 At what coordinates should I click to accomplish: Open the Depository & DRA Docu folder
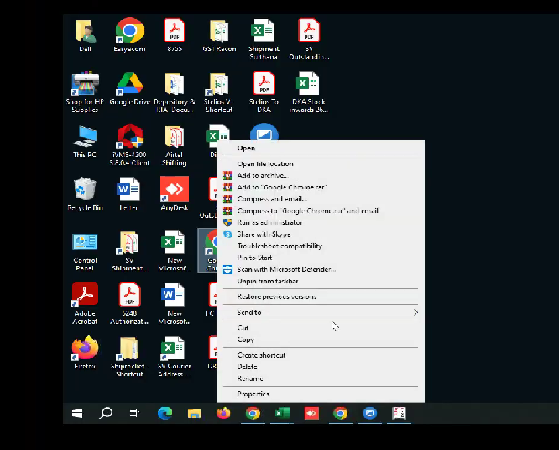[174, 92]
